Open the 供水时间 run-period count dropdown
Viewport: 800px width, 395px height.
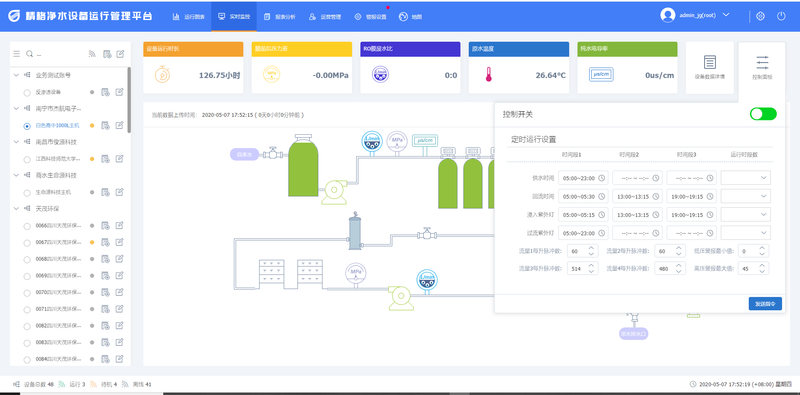click(x=745, y=178)
